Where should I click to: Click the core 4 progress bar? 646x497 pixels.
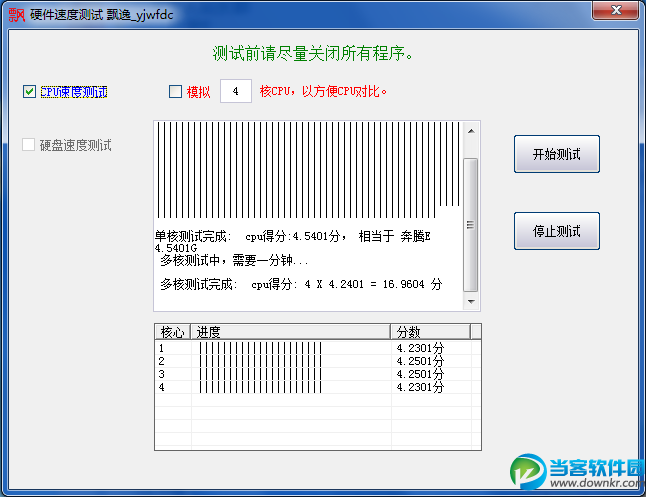[x=260, y=387]
